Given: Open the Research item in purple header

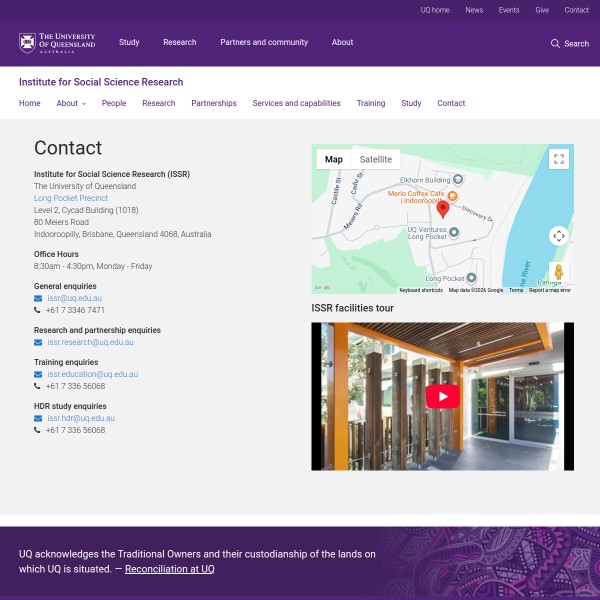Looking at the screenshot, I should pyautogui.click(x=180, y=43).
